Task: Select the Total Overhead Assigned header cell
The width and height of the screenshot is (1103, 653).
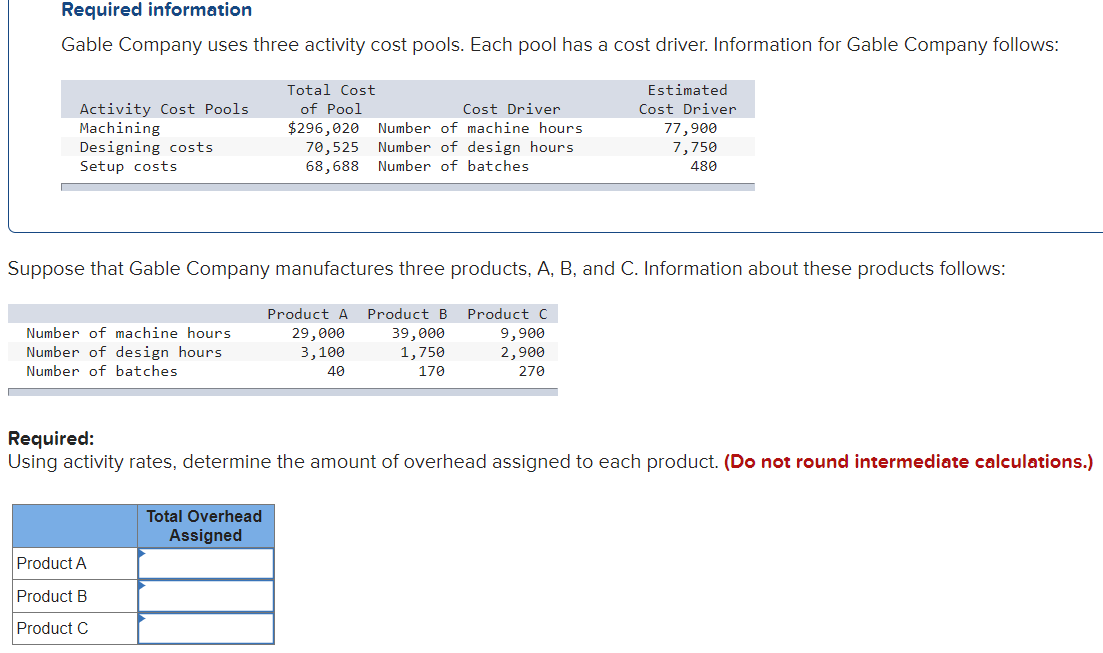Action: [x=204, y=525]
